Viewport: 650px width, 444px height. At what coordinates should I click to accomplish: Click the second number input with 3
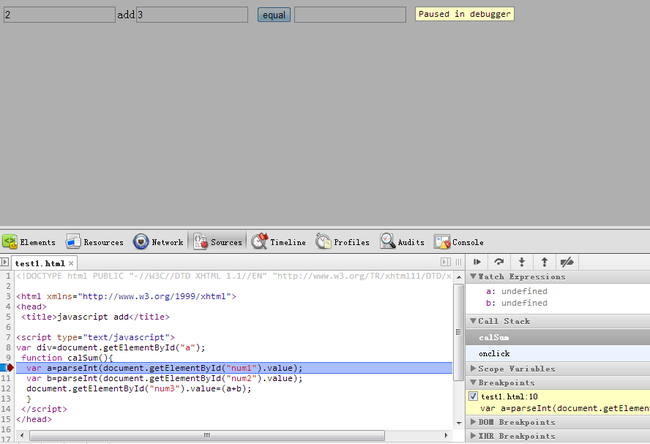[x=192, y=15]
